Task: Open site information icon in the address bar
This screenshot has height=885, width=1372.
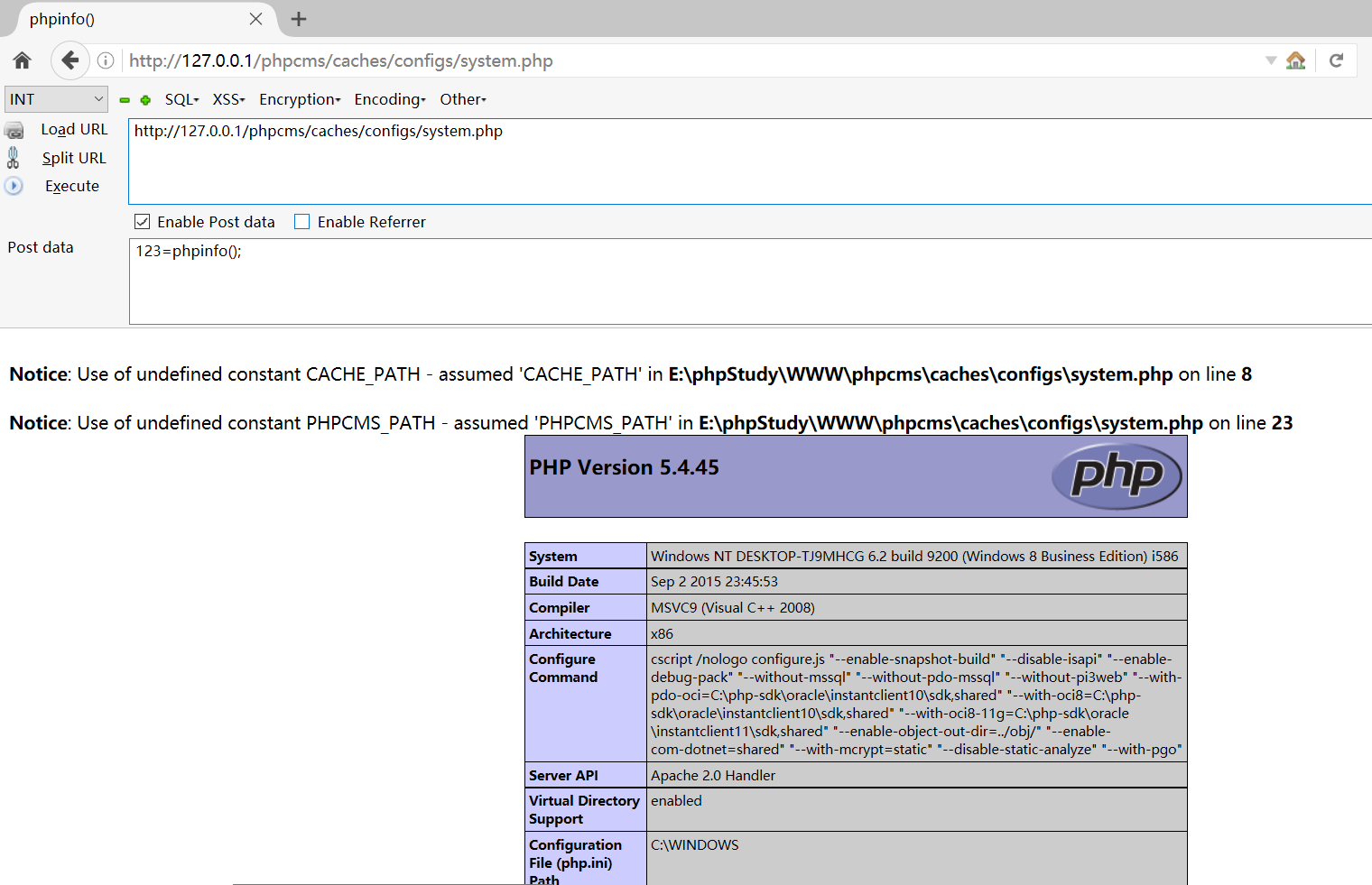Action: click(106, 60)
